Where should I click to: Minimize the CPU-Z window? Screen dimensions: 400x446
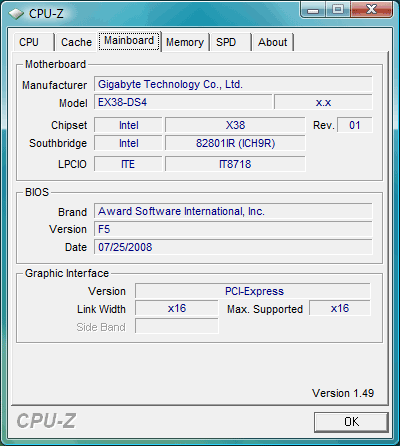(x=312, y=9)
